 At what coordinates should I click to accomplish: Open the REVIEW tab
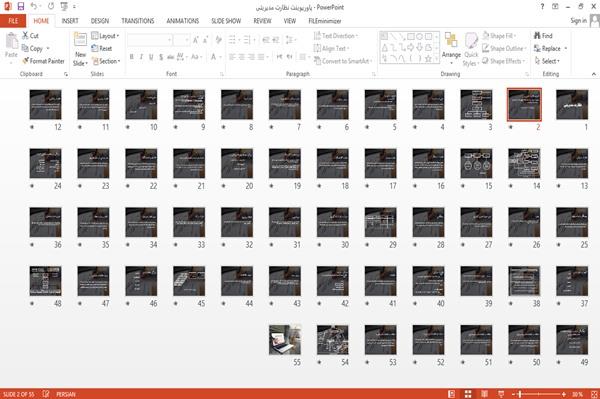[262, 21]
